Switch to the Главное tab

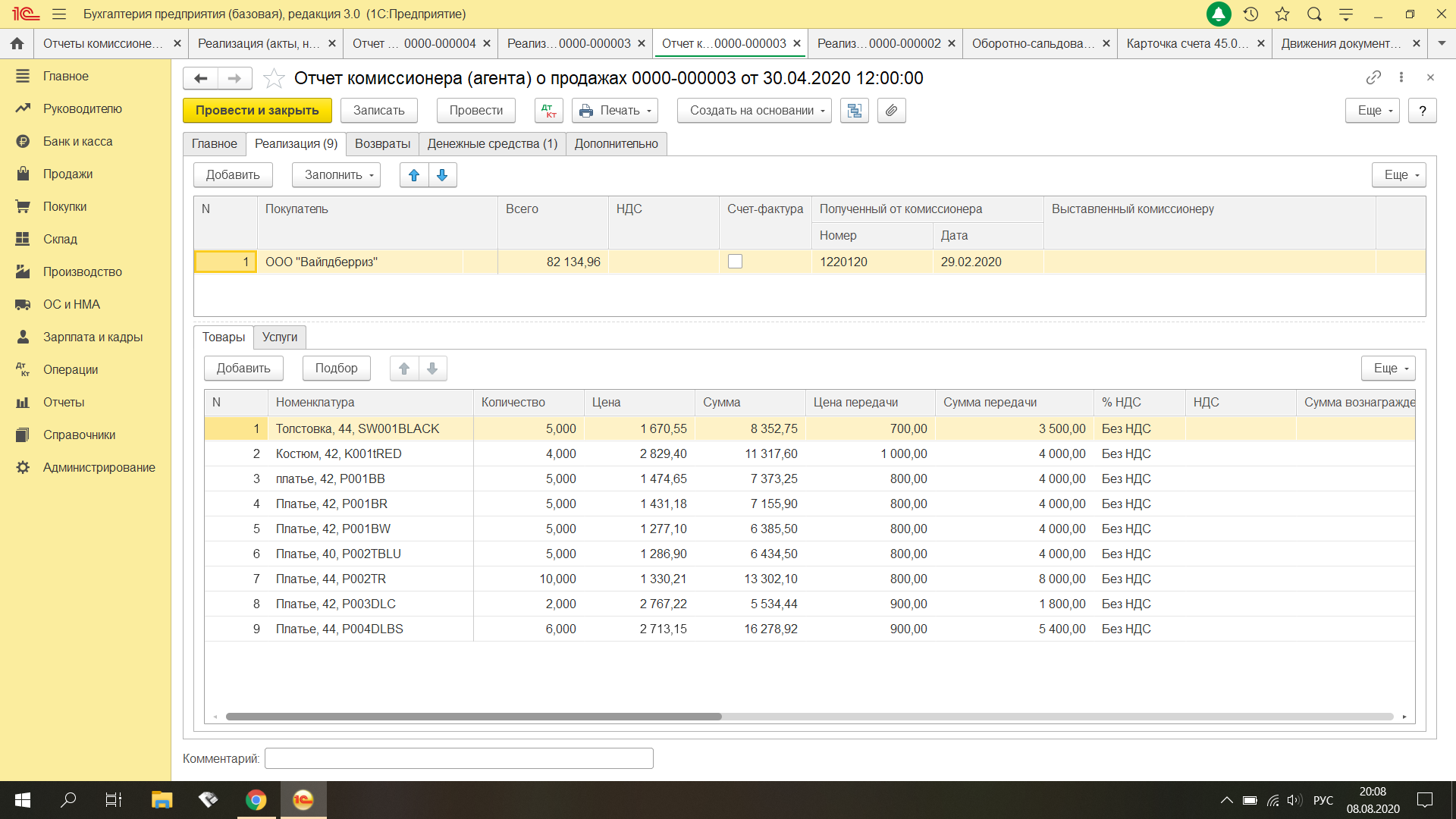tap(214, 144)
